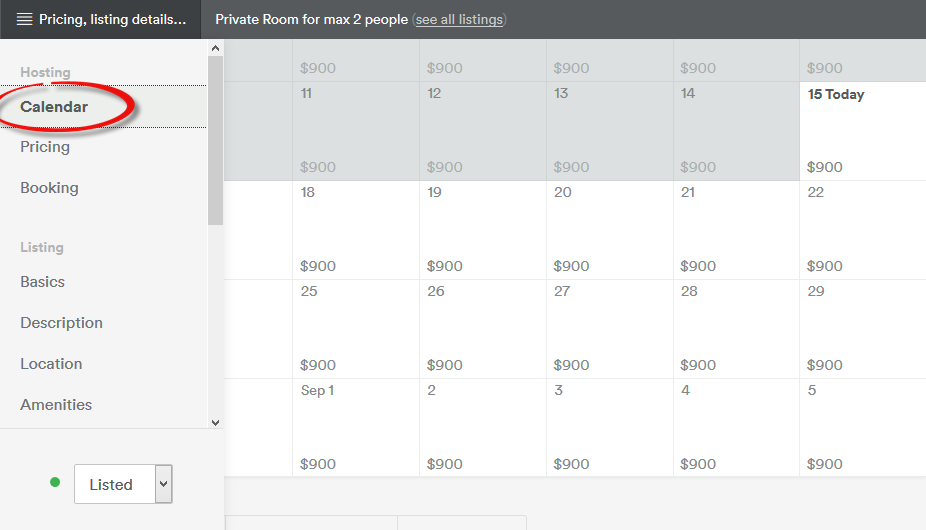
Task: Open the Calendar sidebar item
Action: pyautogui.click(x=54, y=107)
